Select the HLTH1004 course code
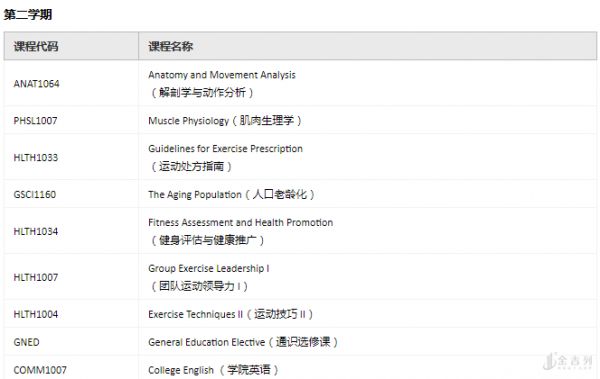 [36, 314]
